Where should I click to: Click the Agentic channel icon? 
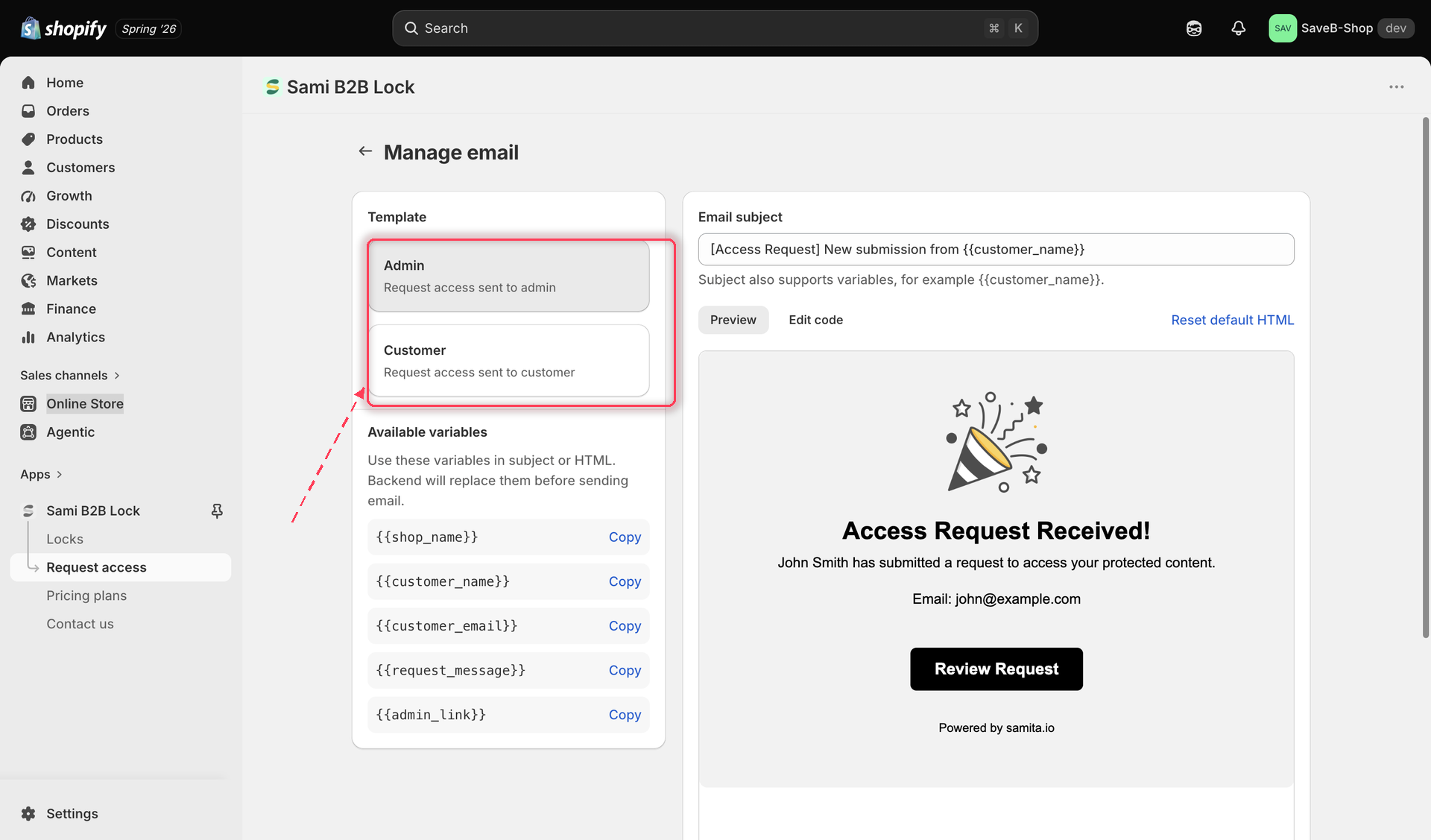click(x=28, y=432)
